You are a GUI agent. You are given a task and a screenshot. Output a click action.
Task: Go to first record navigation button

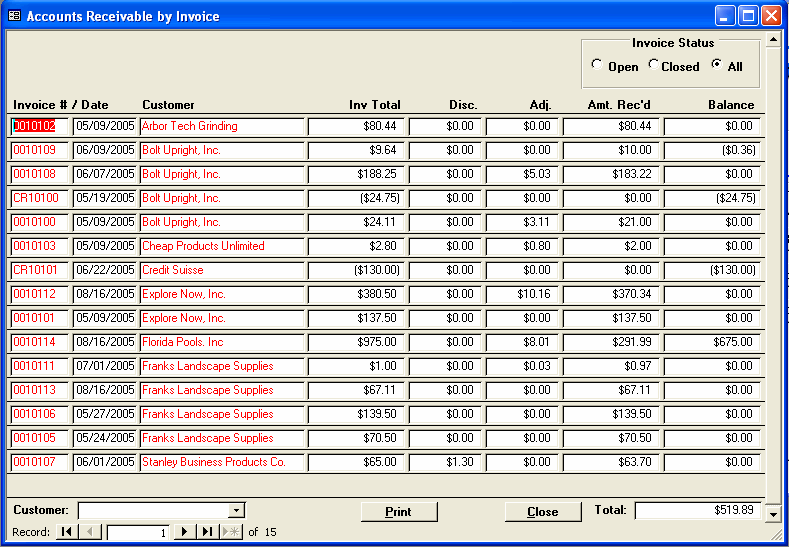pos(66,532)
